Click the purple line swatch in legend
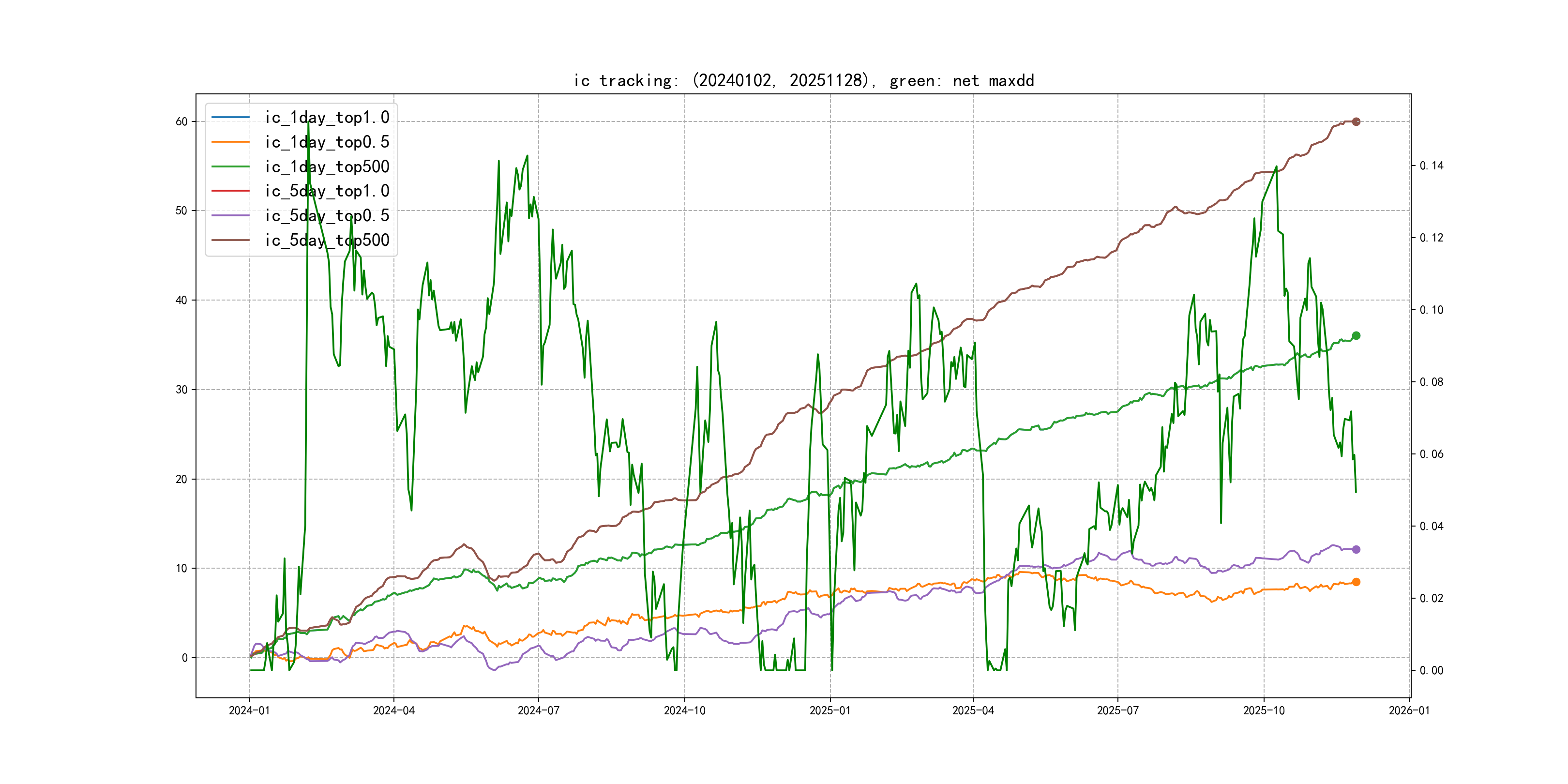Viewport: 1568px width, 784px height. 231,215
